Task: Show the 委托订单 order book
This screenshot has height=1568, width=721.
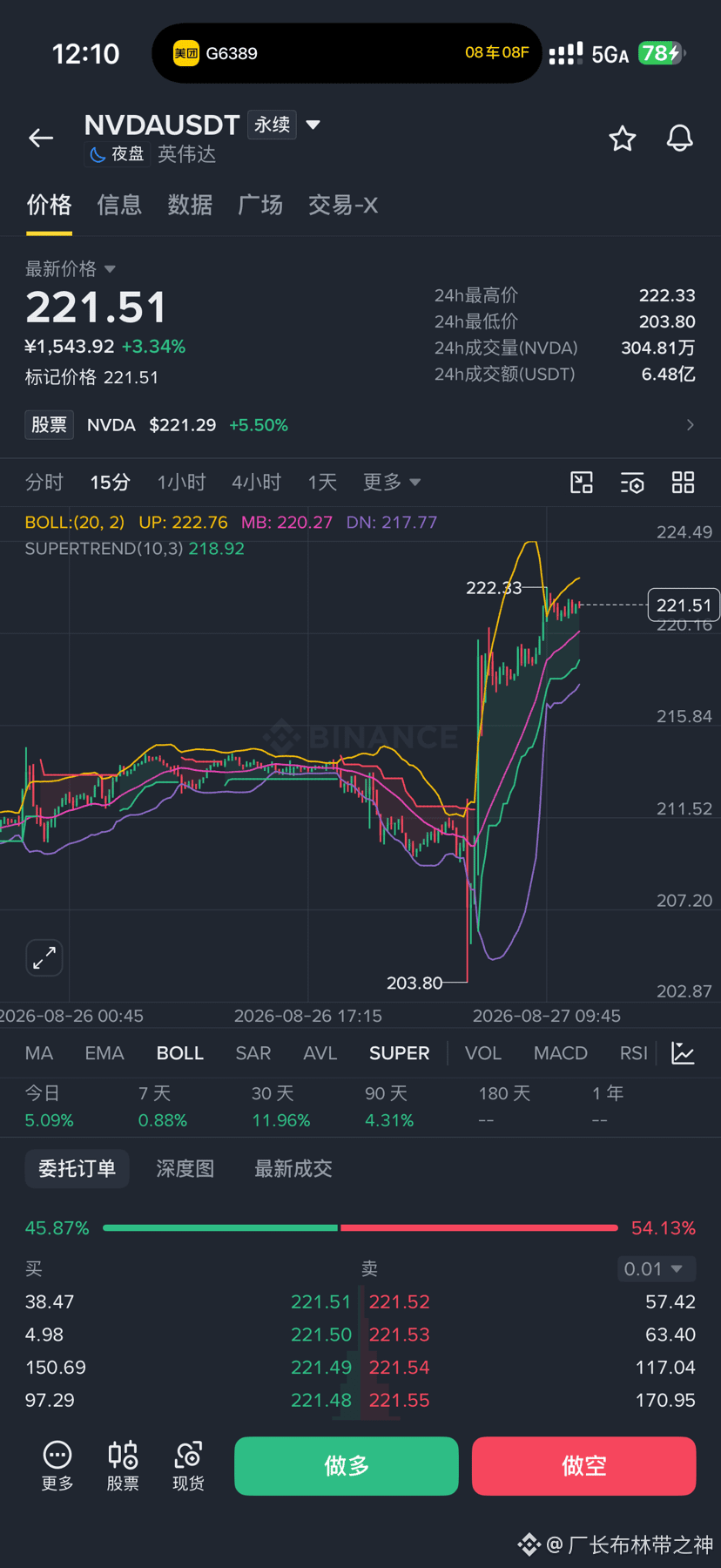Action: (x=77, y=1168)
